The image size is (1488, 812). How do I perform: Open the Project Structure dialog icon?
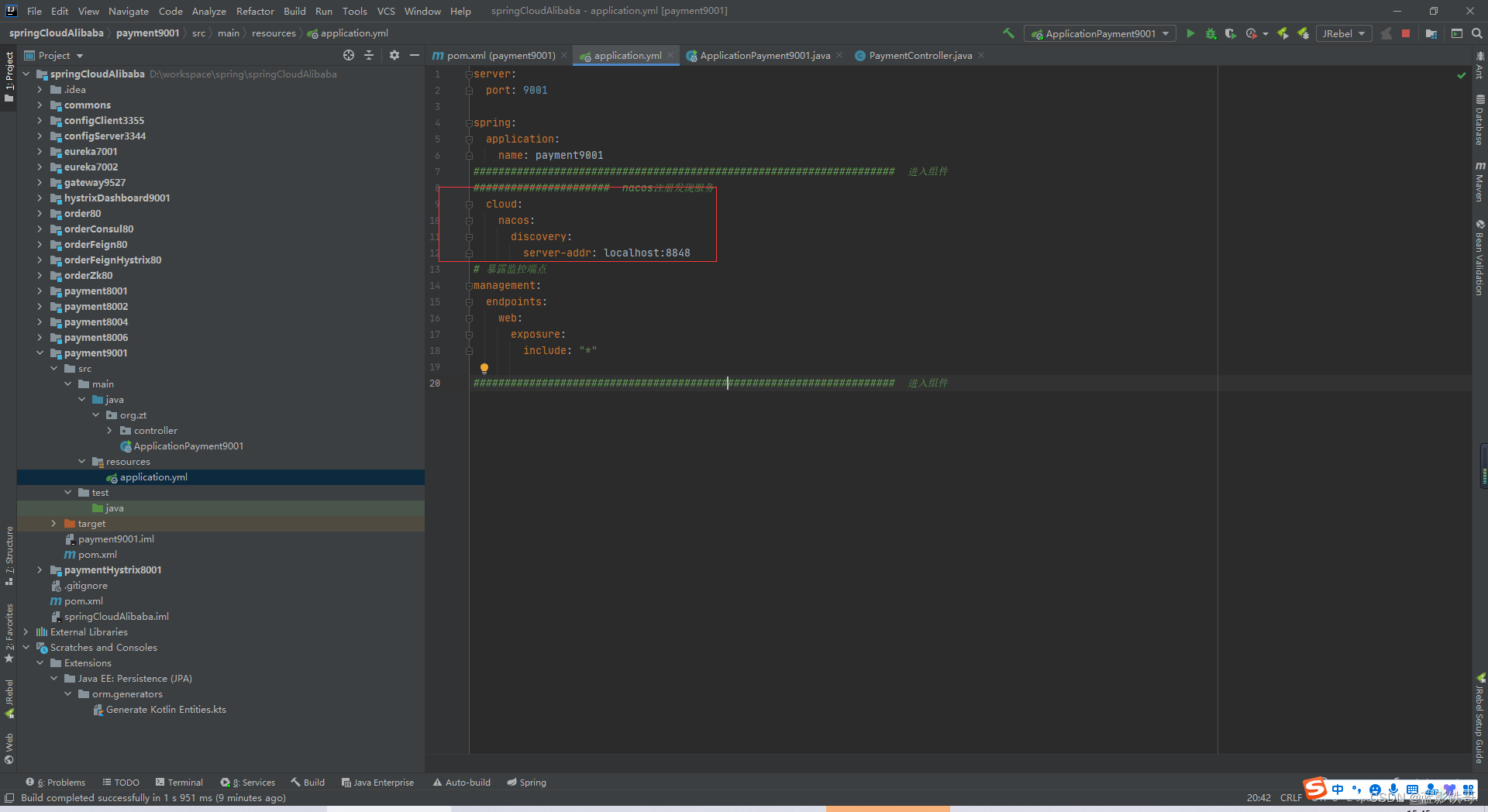click(1431, 33)
